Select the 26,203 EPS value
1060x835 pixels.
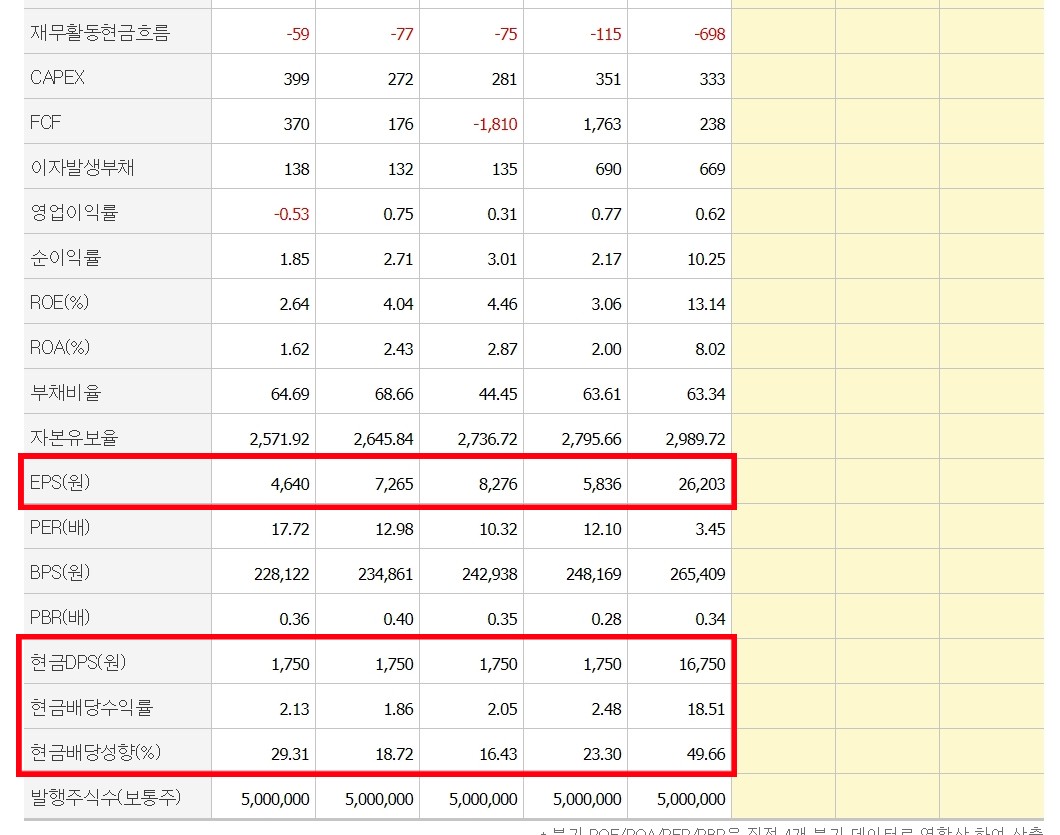(x=702, y=484)
